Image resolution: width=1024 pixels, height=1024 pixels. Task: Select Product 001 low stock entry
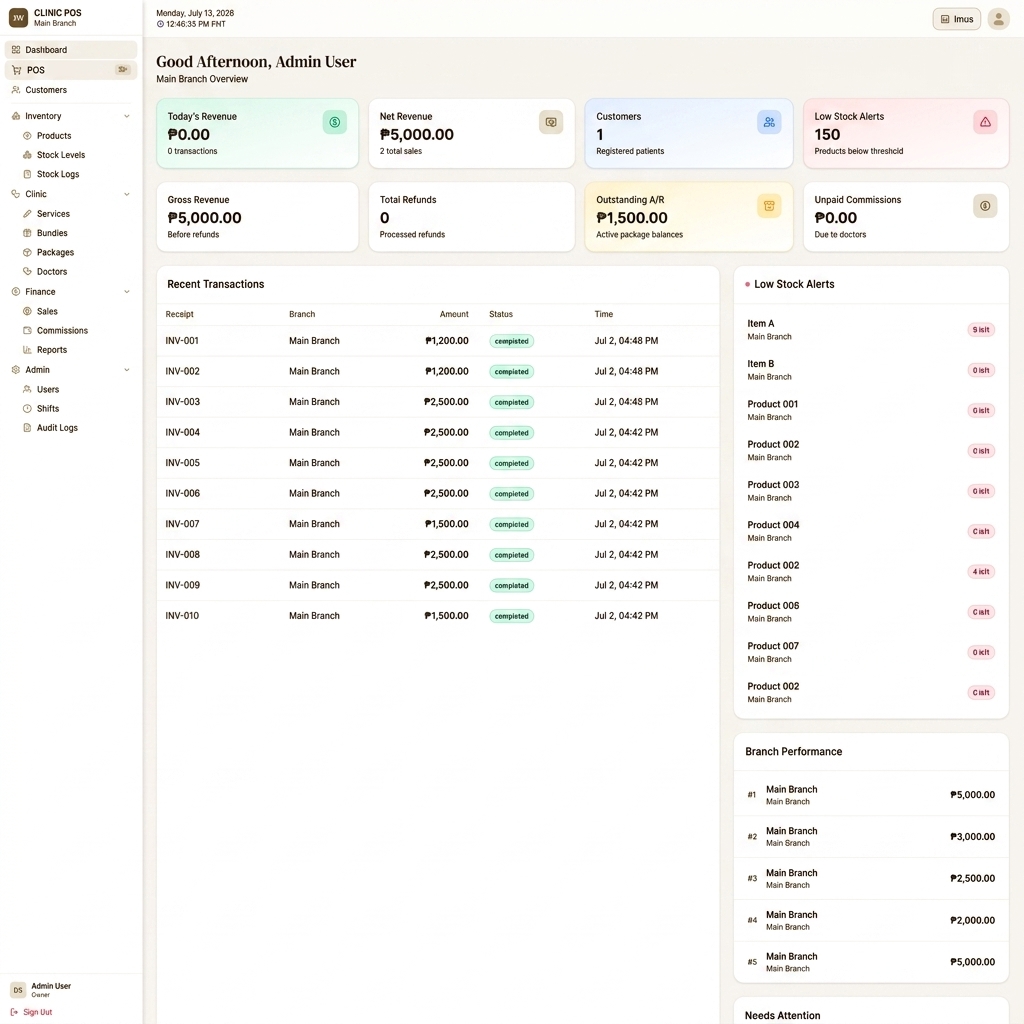[x=871, y=410]
